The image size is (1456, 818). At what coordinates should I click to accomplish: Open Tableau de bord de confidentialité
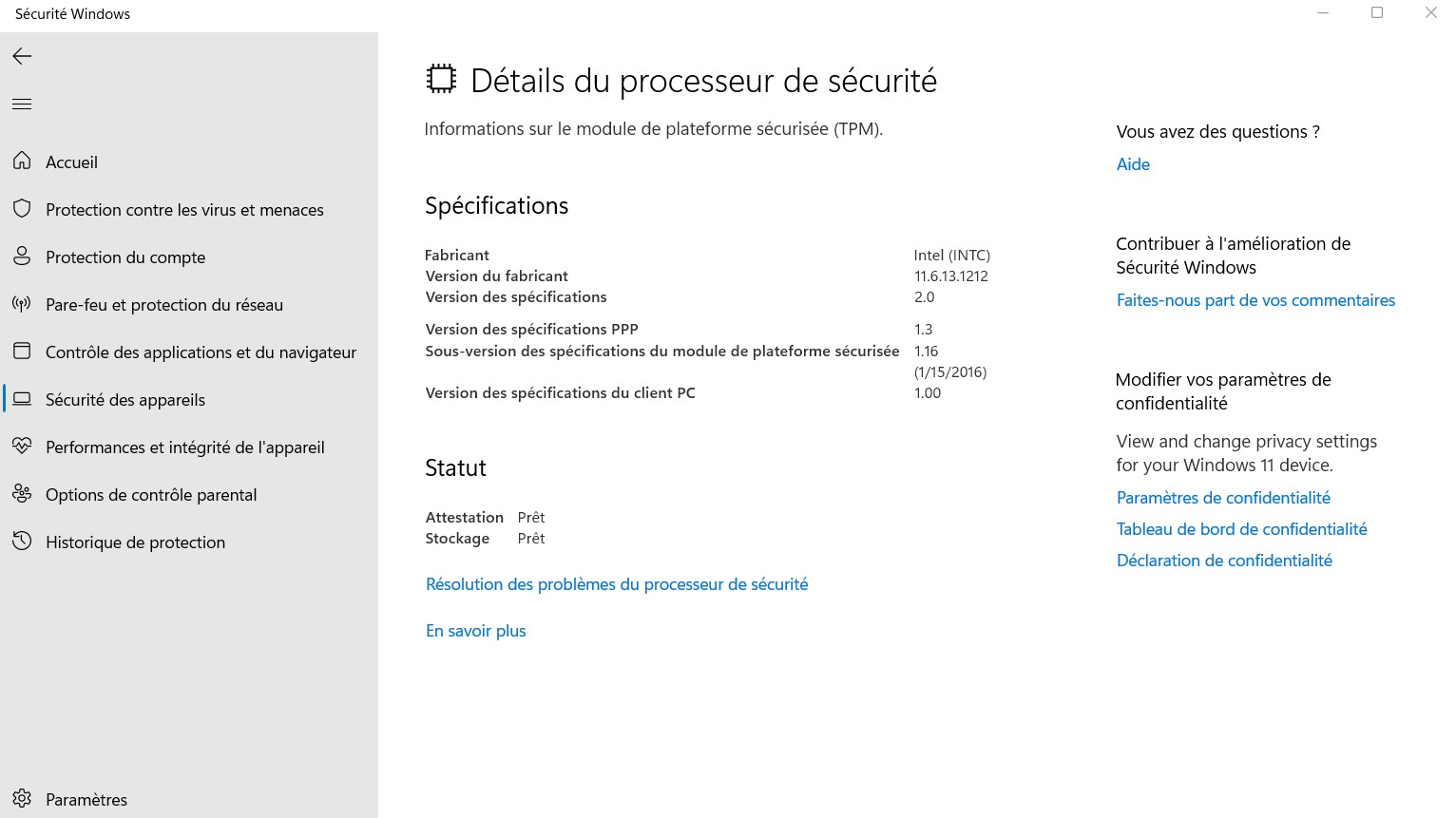[x=1241, y=529]
